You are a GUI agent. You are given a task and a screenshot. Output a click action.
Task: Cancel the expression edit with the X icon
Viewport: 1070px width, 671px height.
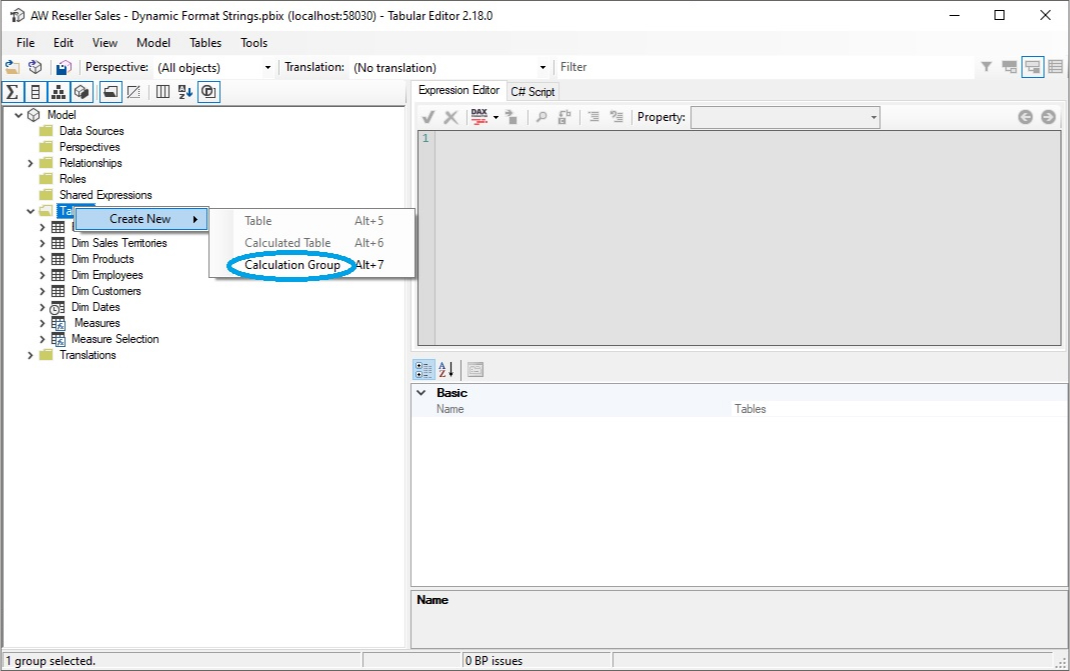pyautogui.click(x=451, y=117)
